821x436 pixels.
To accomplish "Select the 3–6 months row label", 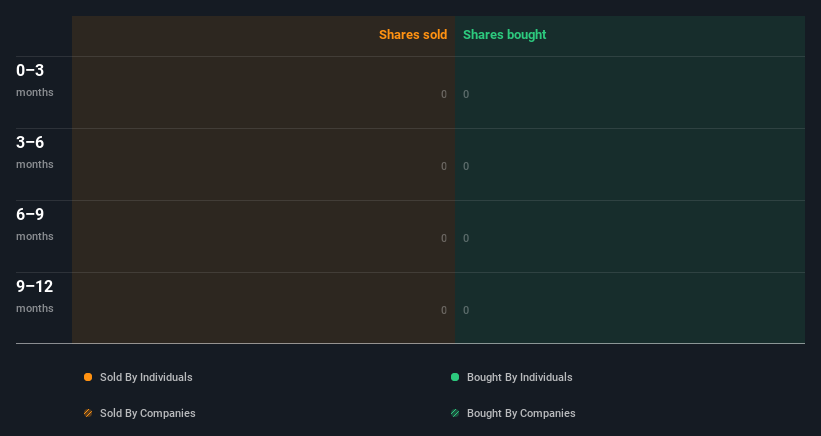I will click(x=35, y=152).
